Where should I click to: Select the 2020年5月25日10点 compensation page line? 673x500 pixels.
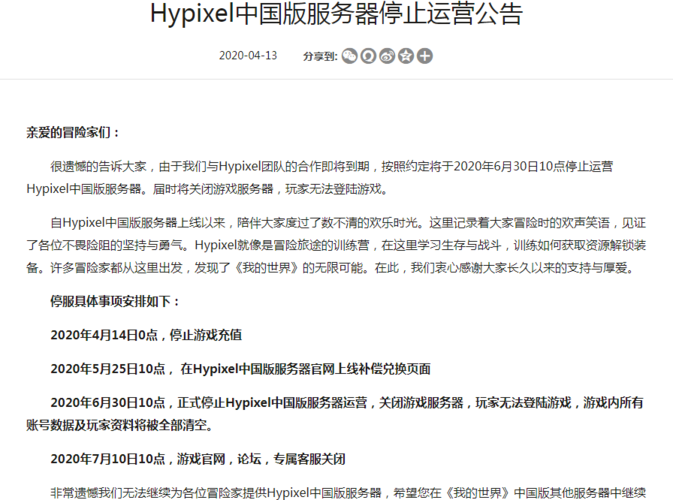(x=241, y=368)
